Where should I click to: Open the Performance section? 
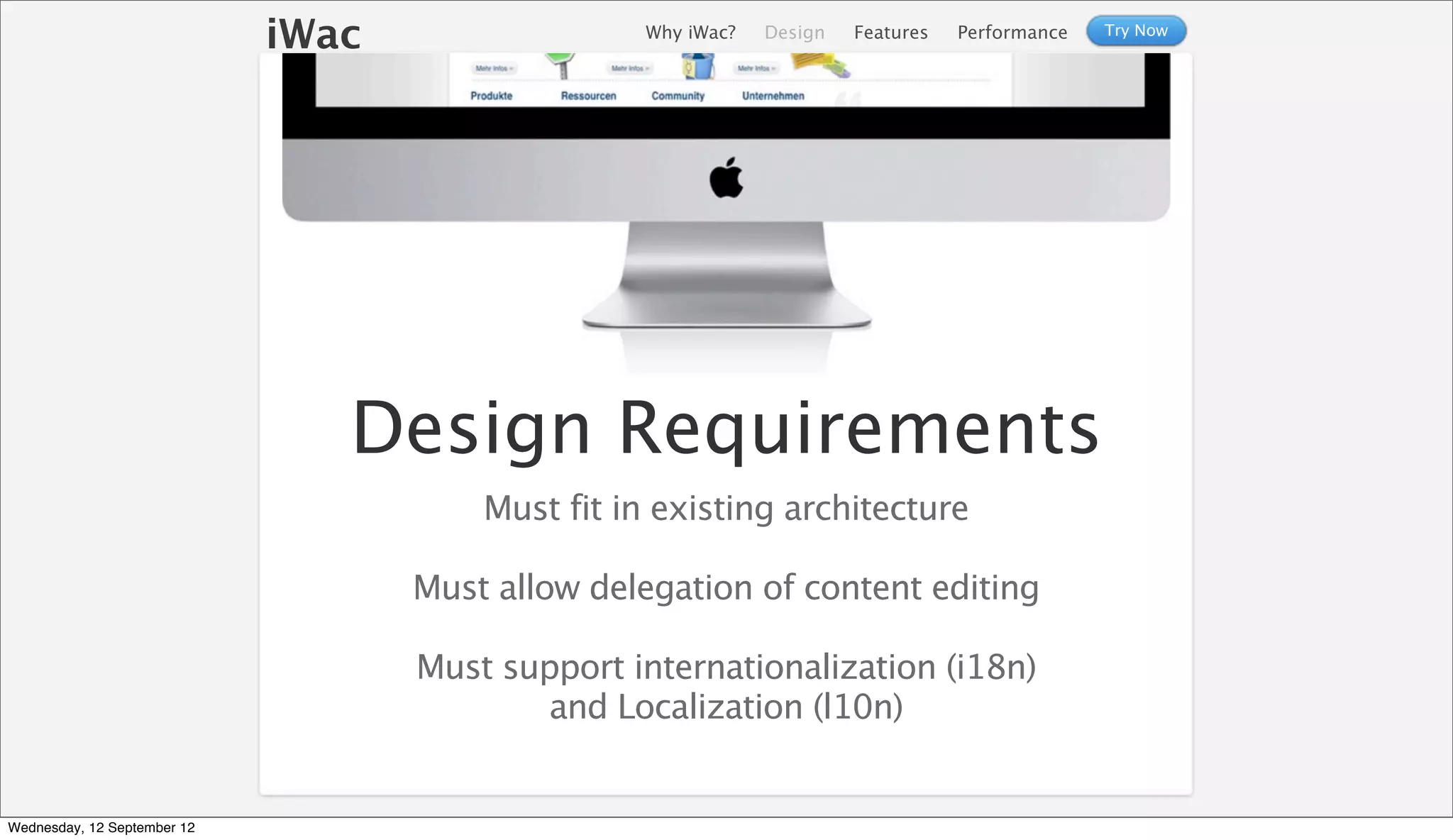coord(1012,33)
